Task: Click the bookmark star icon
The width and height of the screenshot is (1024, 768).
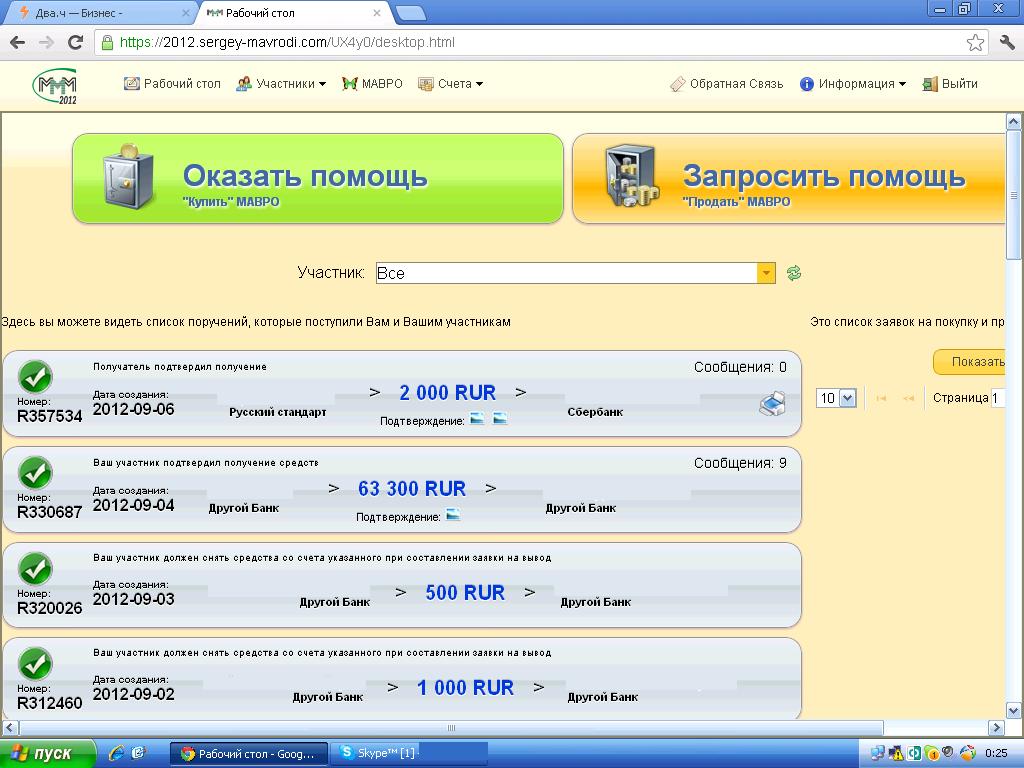Action: [x=975, y=42]
